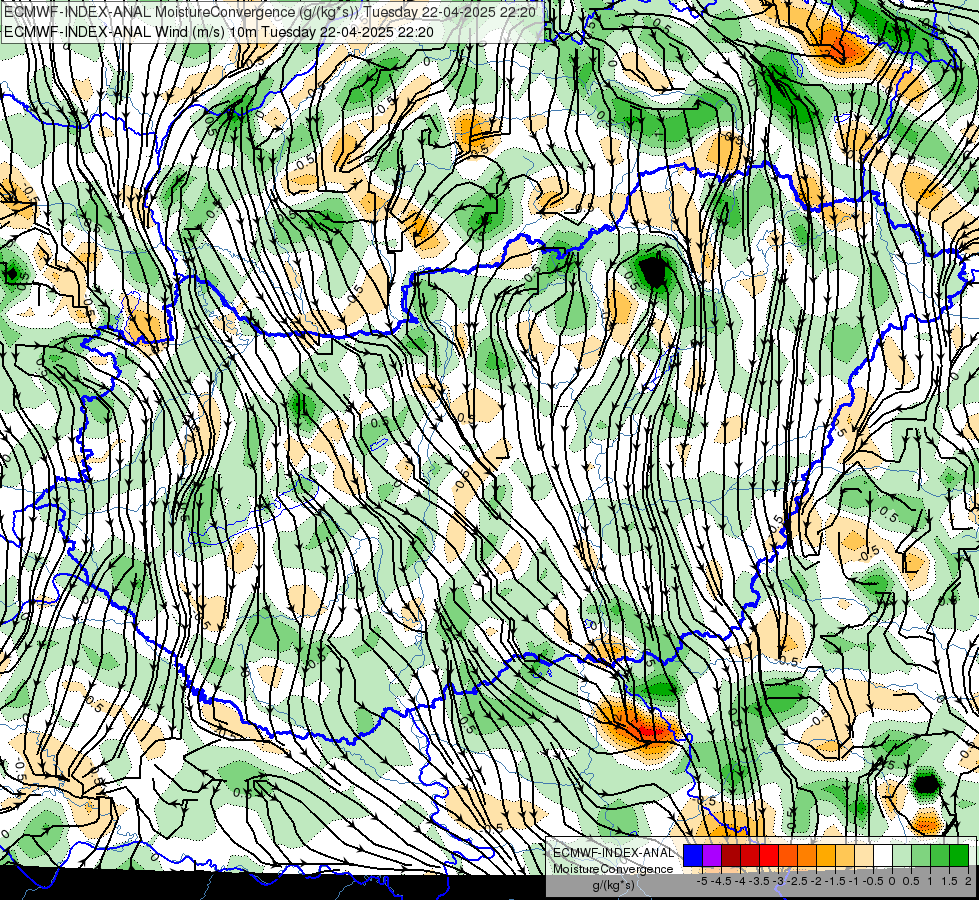The height and width of the screenshot is (900, 979).
Task: Click the '-3.5' value under the legend
Action: 759,881
